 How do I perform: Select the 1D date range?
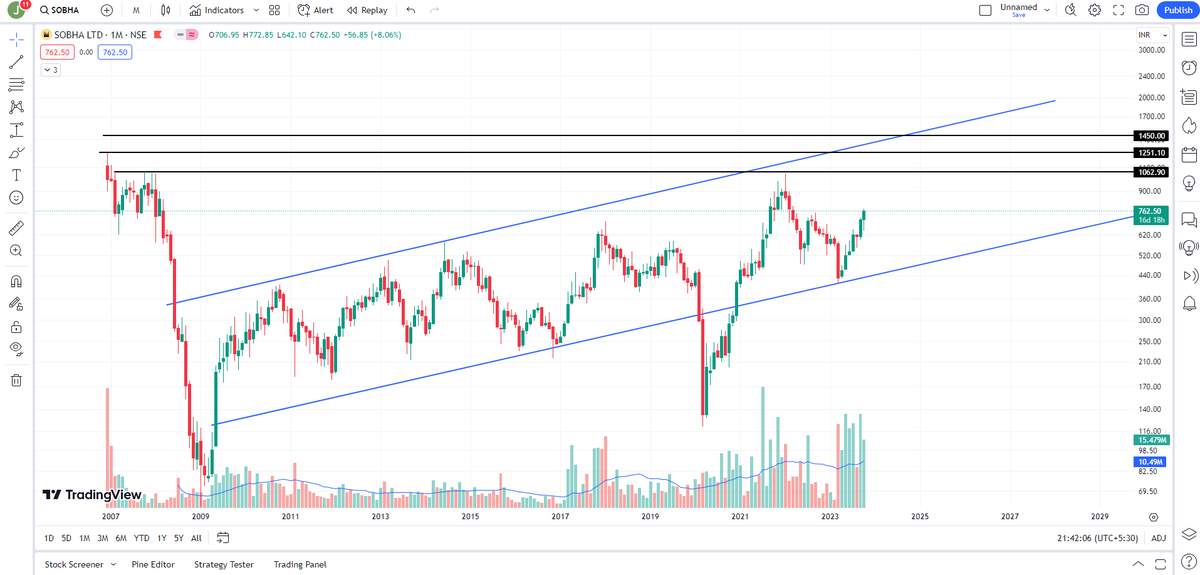49,538
